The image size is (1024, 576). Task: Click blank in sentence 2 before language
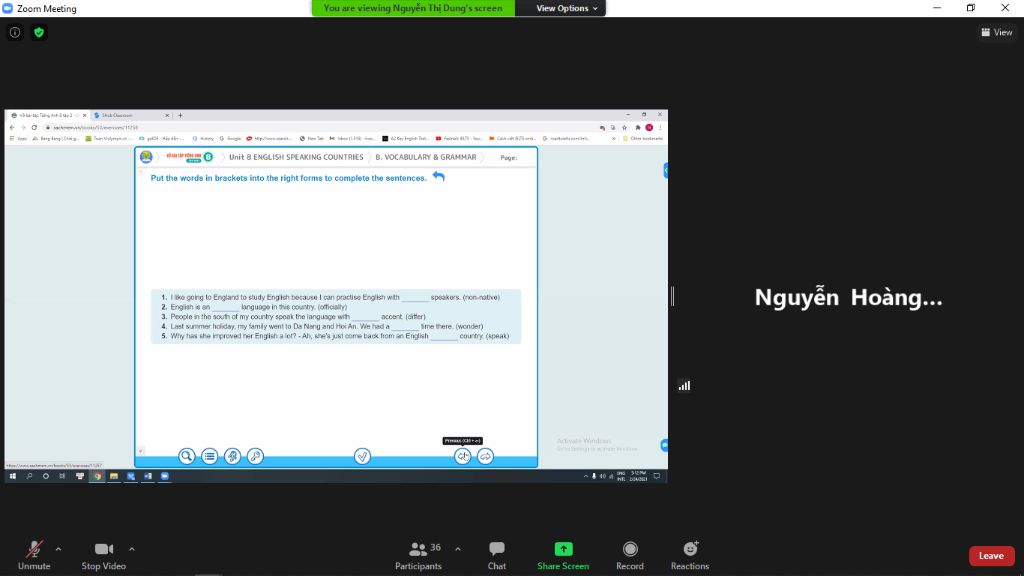pyautogui.click(x=225, y=308)
